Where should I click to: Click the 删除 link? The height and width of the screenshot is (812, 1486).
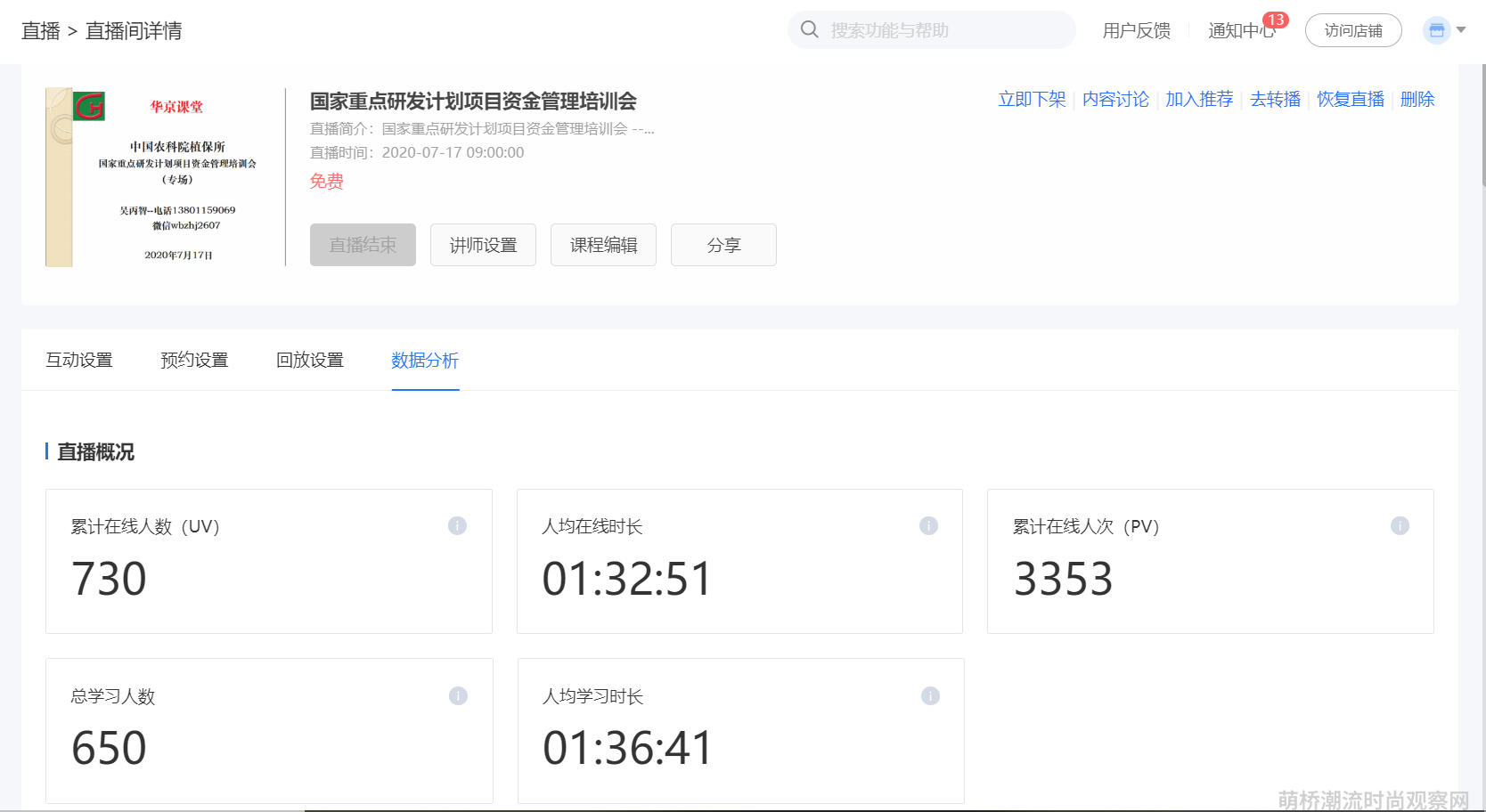(x=1417, y=99)
